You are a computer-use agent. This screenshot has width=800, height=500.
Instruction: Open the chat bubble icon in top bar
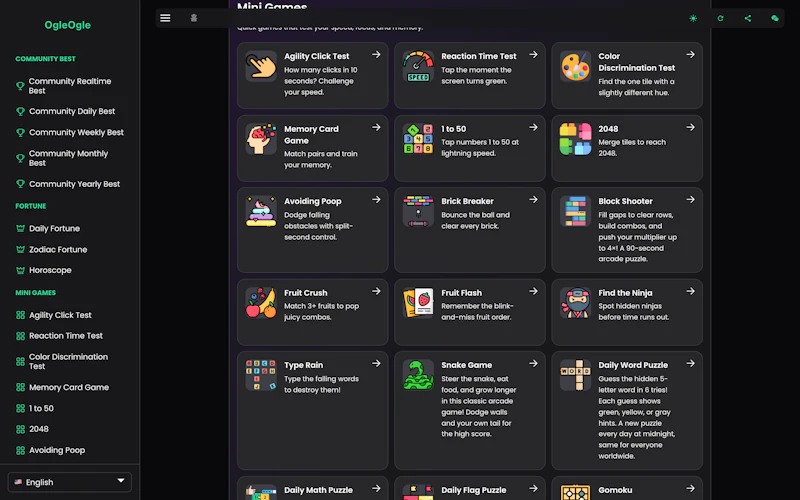pos(774,18)
